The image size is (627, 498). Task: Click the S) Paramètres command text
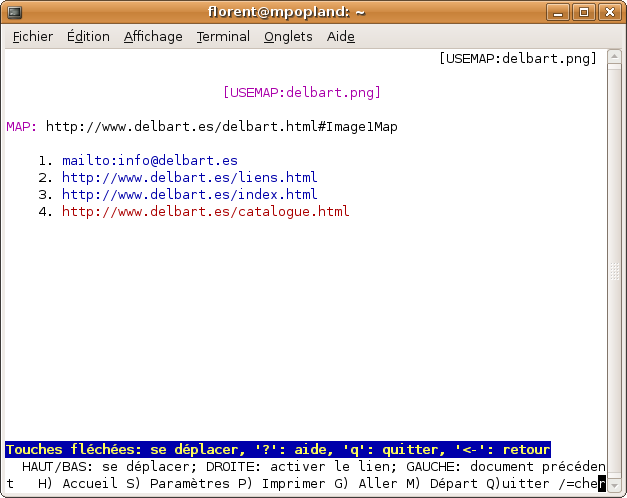(178, 484)
